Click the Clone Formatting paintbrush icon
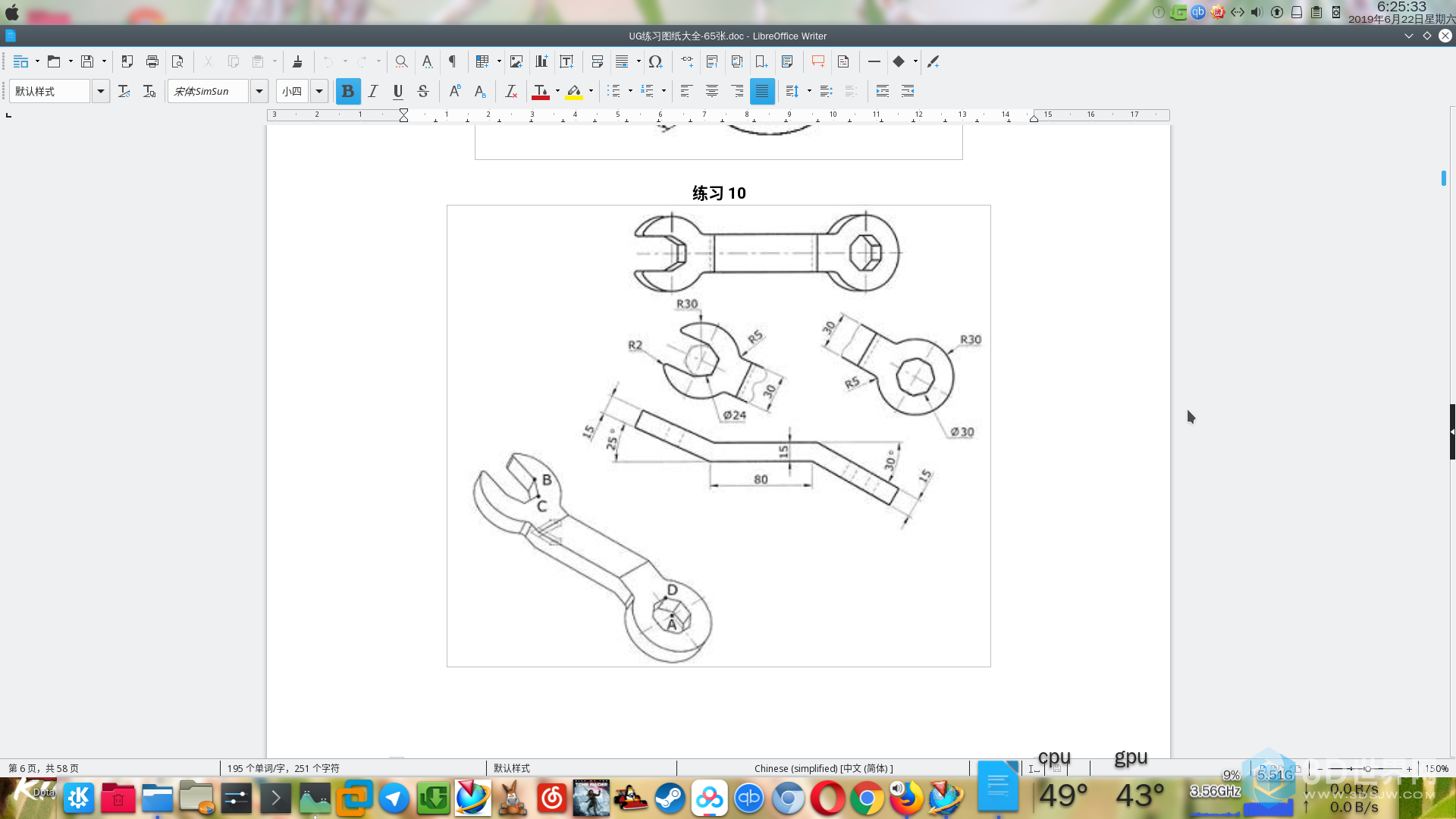The height and width of the screenshot is (819, 1456). [x=297, y=61]
